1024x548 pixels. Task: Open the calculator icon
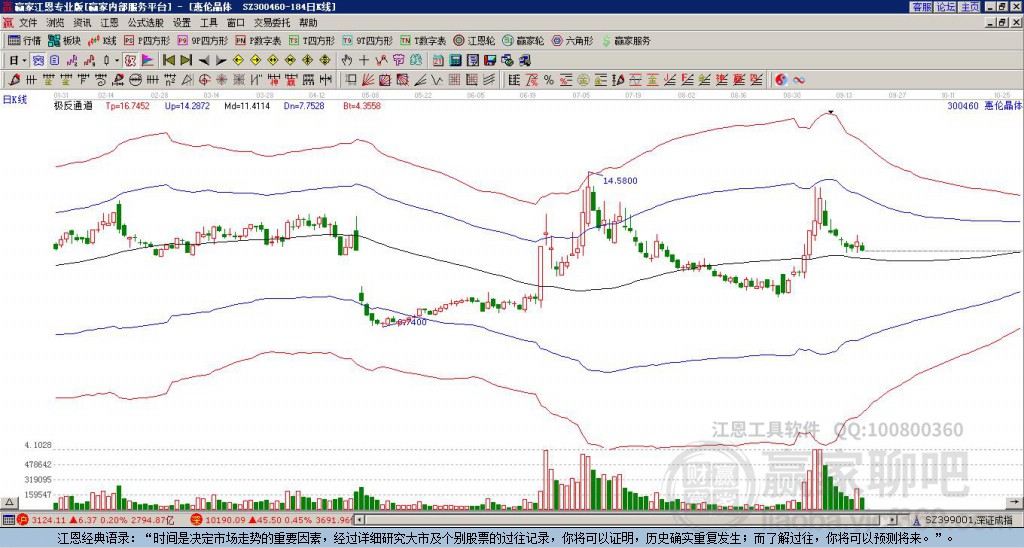[456, 60]
